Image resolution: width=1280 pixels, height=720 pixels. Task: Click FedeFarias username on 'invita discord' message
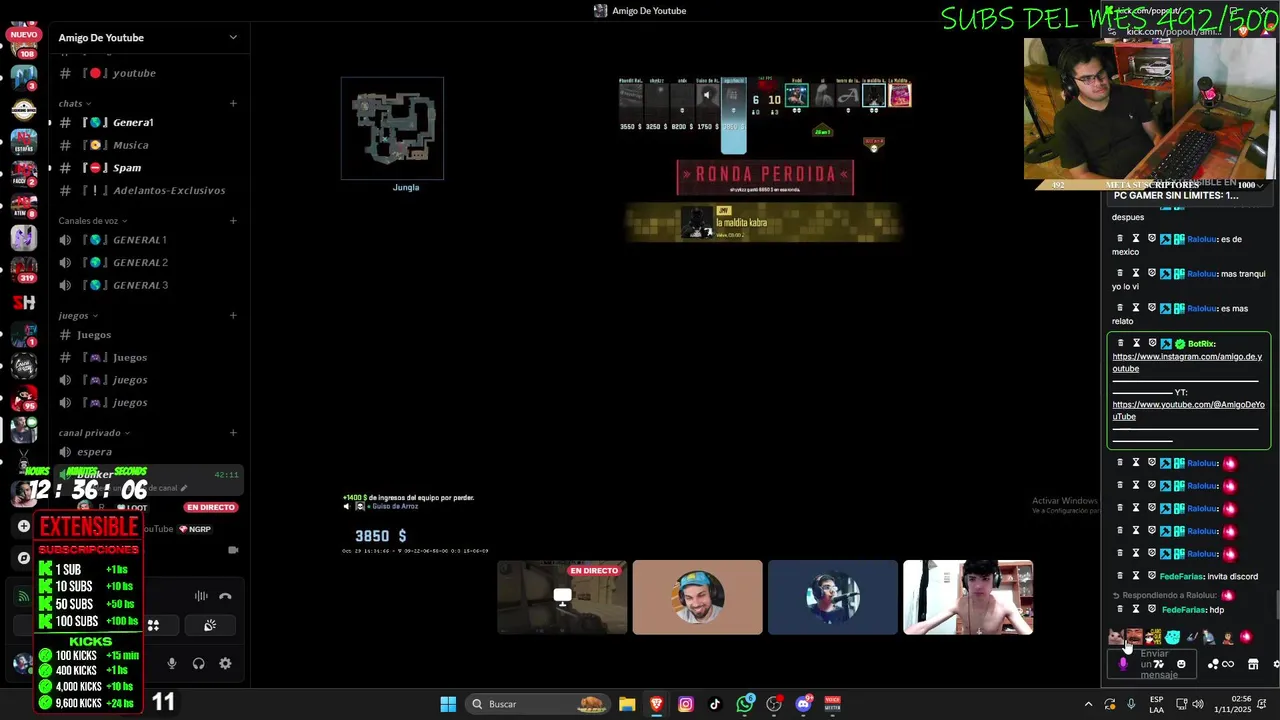point(1181,576)
